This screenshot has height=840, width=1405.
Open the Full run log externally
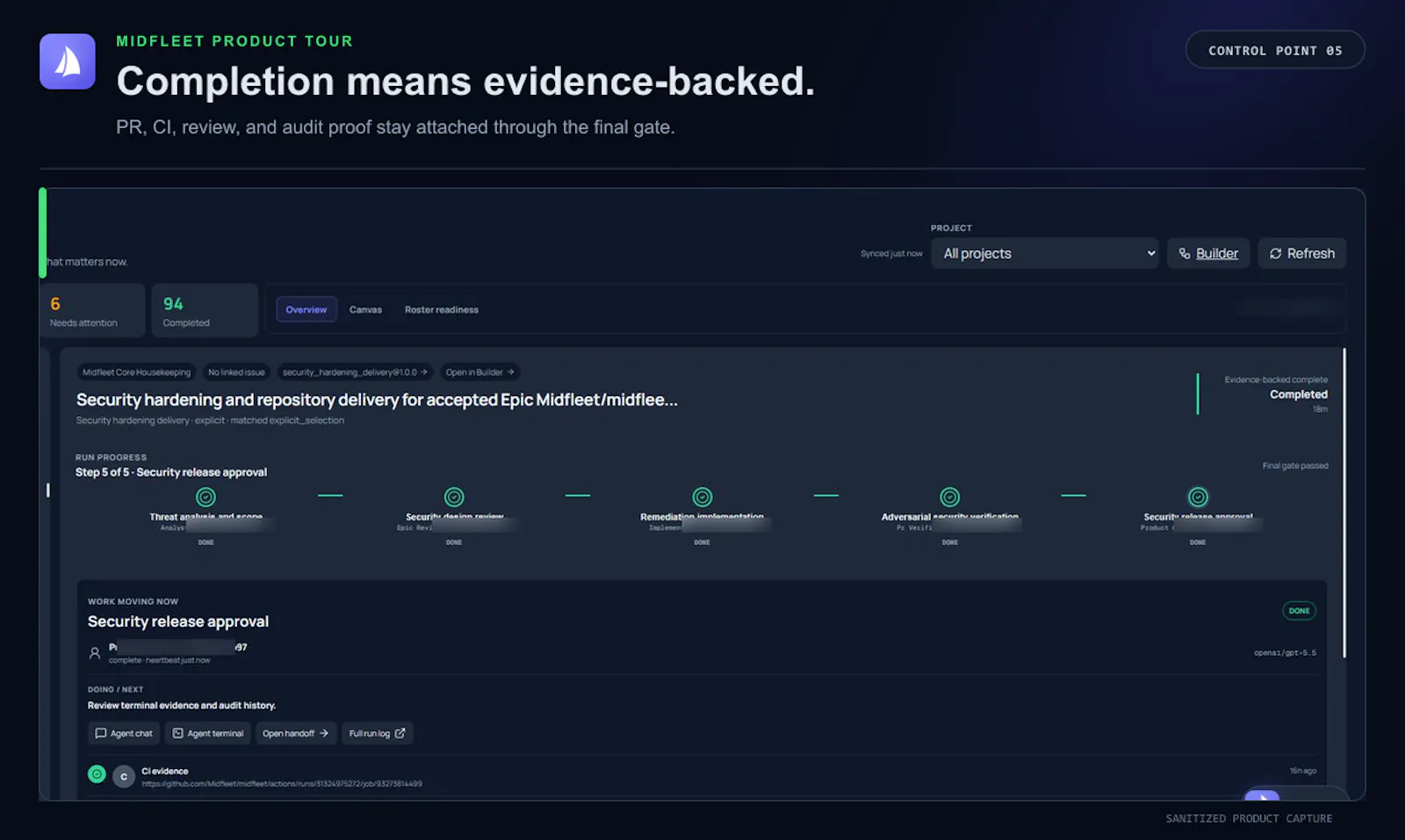[x=378, y=733]
